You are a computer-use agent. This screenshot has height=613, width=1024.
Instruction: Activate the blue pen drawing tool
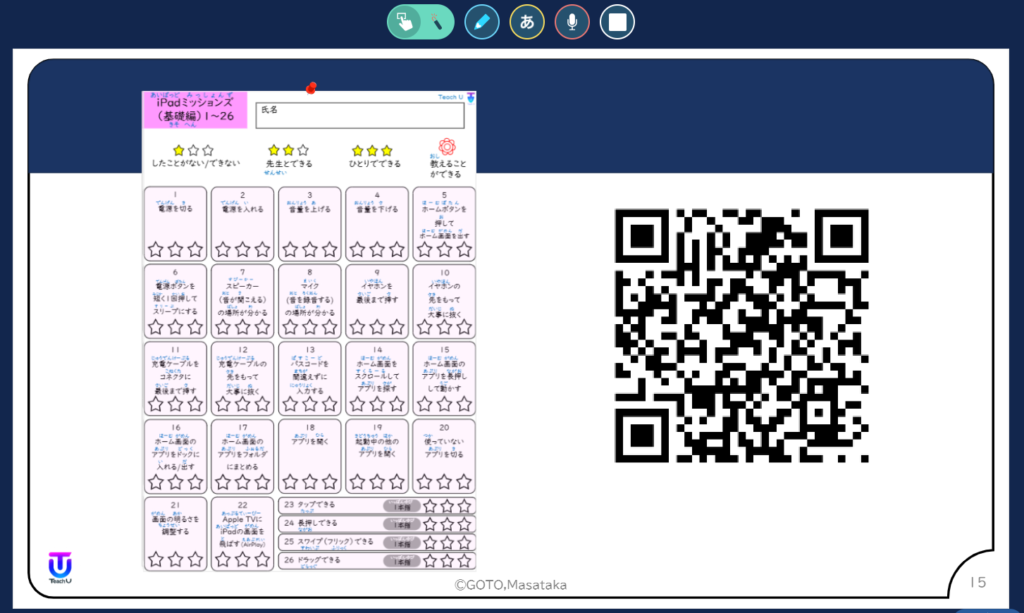point(482,22)
